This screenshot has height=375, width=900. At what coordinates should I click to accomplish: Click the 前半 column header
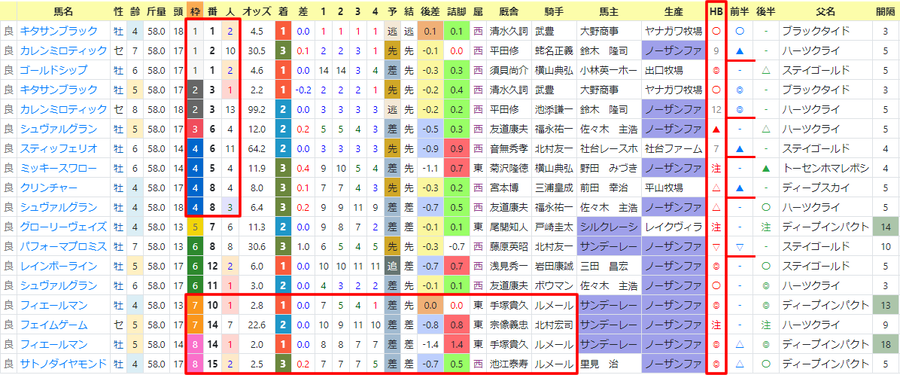pyautogui.click(x=739, y=11)
